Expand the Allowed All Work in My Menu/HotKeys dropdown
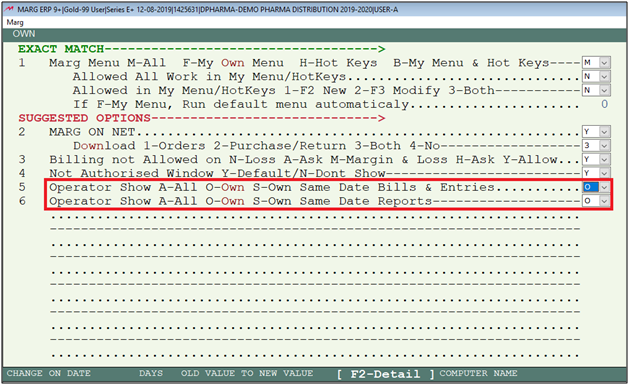The width and height of the screenshot is (630, 385). (604, 76)
